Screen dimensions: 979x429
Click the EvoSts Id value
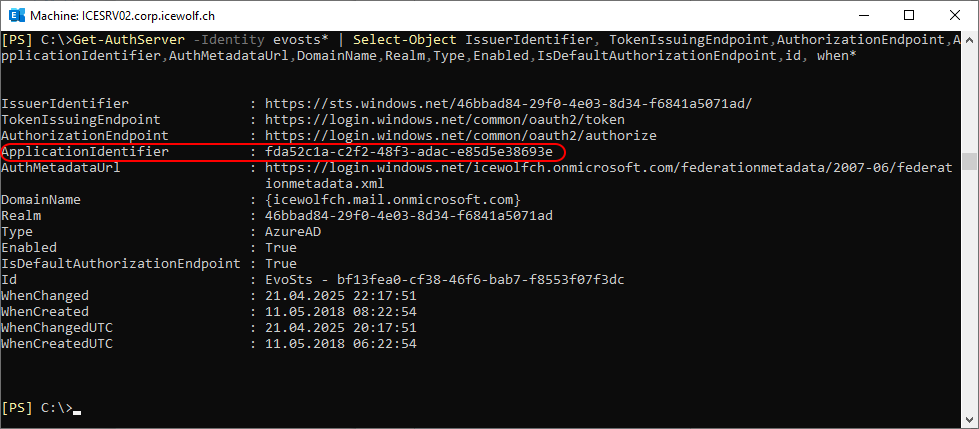coord(445,280)
